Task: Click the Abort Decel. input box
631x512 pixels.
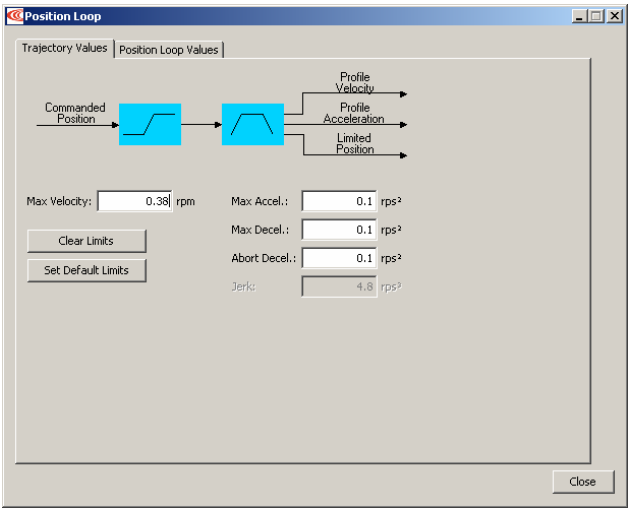Action: pyautogui.click(x=339, y=258)
